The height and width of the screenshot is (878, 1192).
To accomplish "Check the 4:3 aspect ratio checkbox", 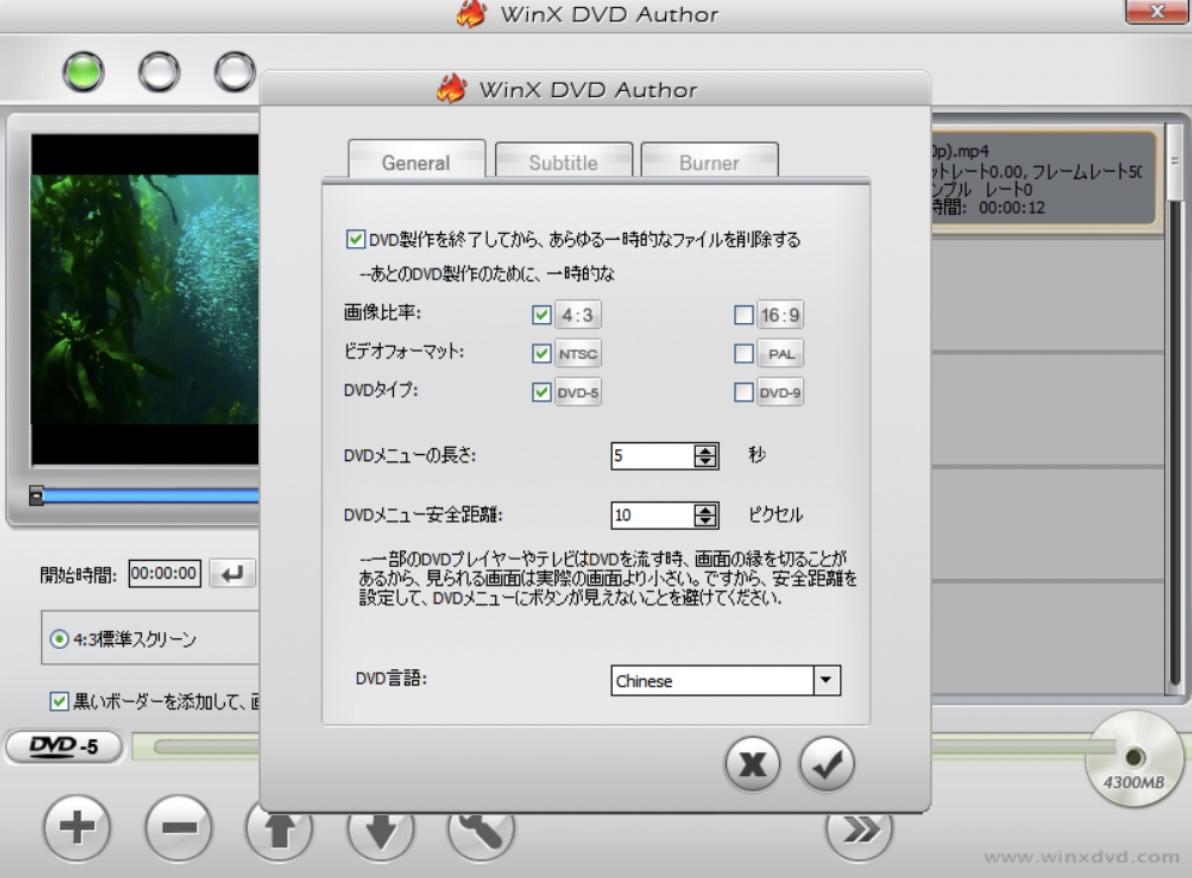I will tap(541, 315).
